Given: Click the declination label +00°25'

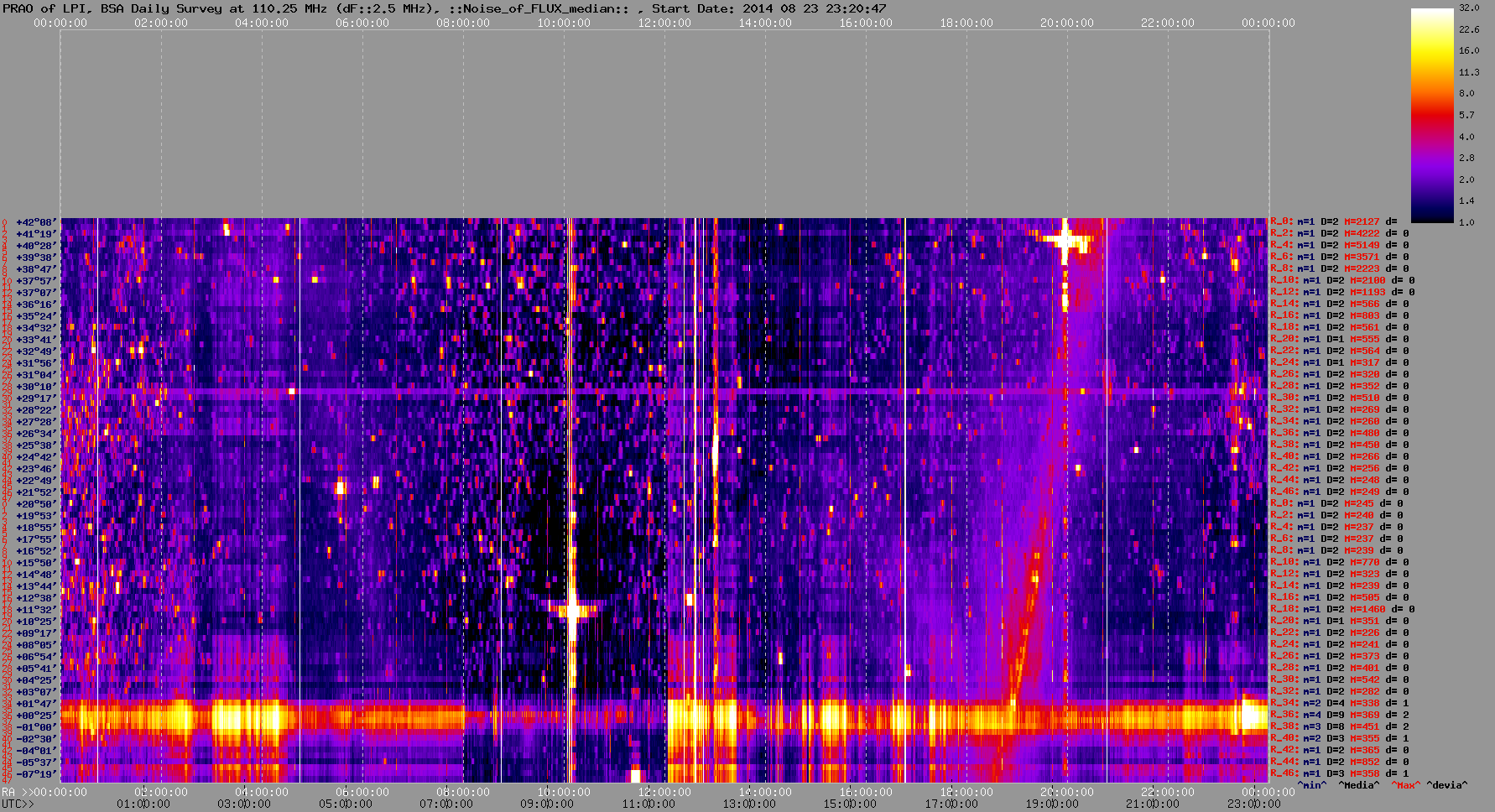Looking at the screenshot, I should (x=36, y=716).
